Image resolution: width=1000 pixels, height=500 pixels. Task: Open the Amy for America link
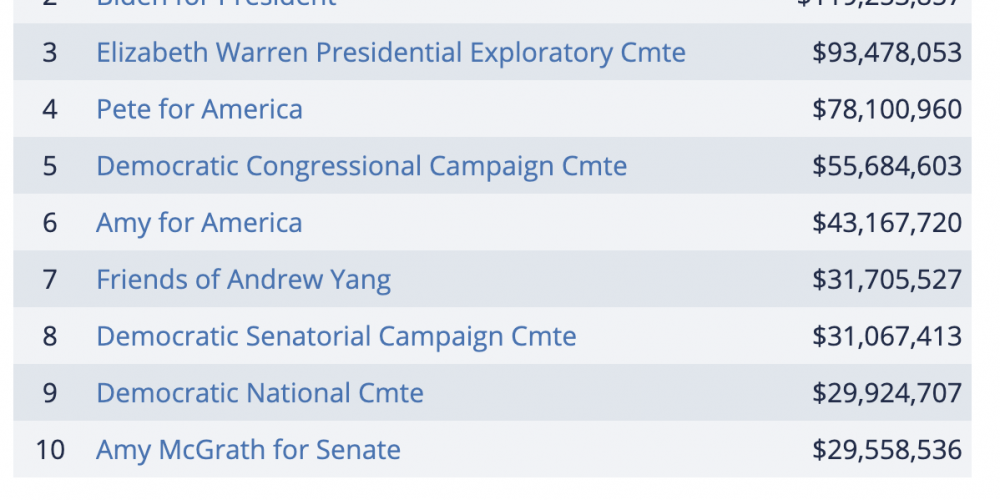click(199, 223)
